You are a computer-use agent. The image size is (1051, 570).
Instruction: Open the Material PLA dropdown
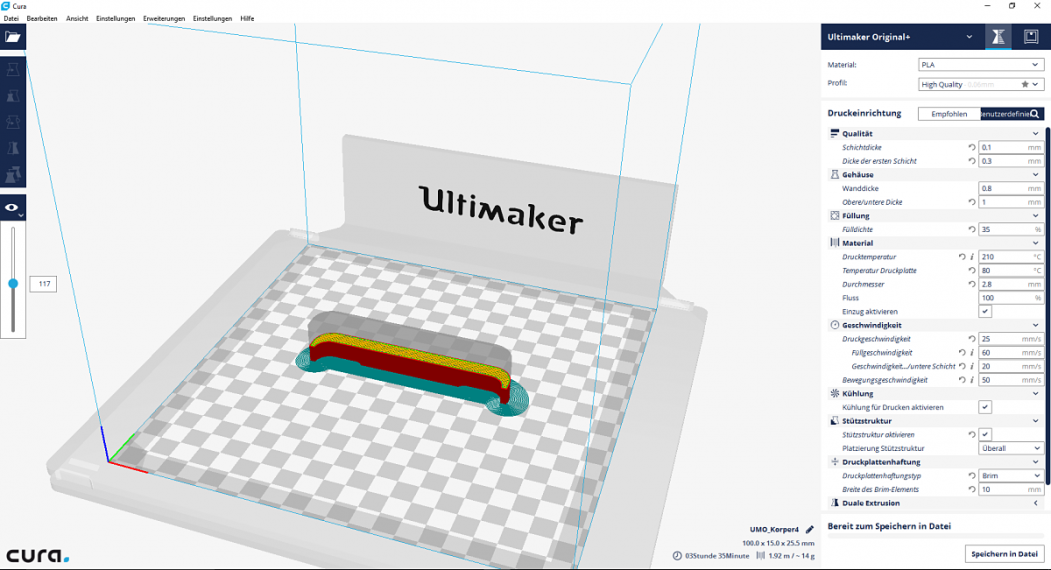(x=981, y=65)
